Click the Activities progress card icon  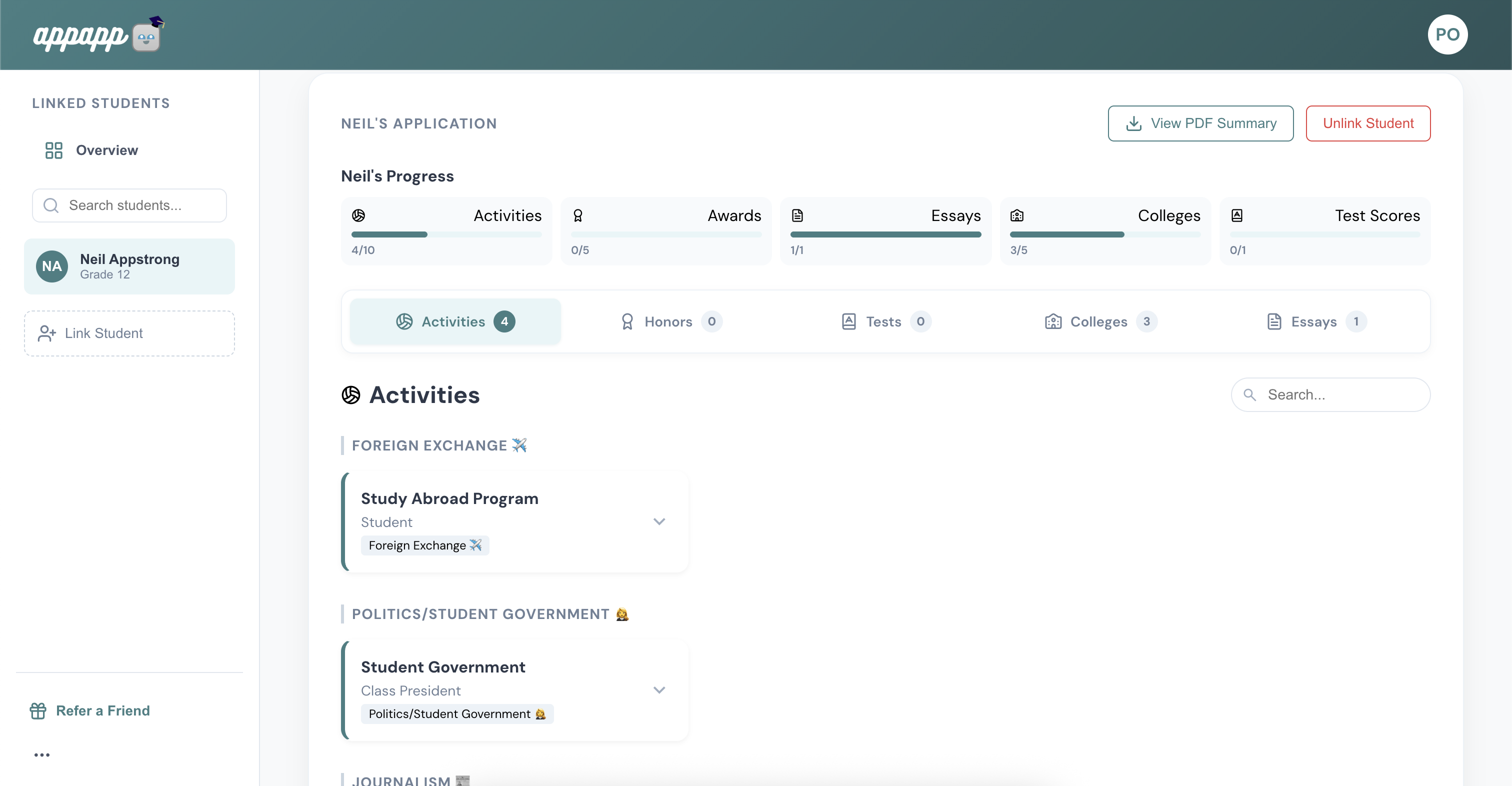click(358, 215)
